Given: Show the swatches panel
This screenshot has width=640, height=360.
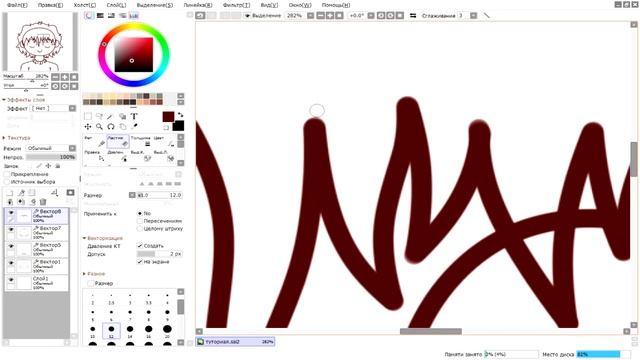Looking at the screenshot, I should click(133, 16).
